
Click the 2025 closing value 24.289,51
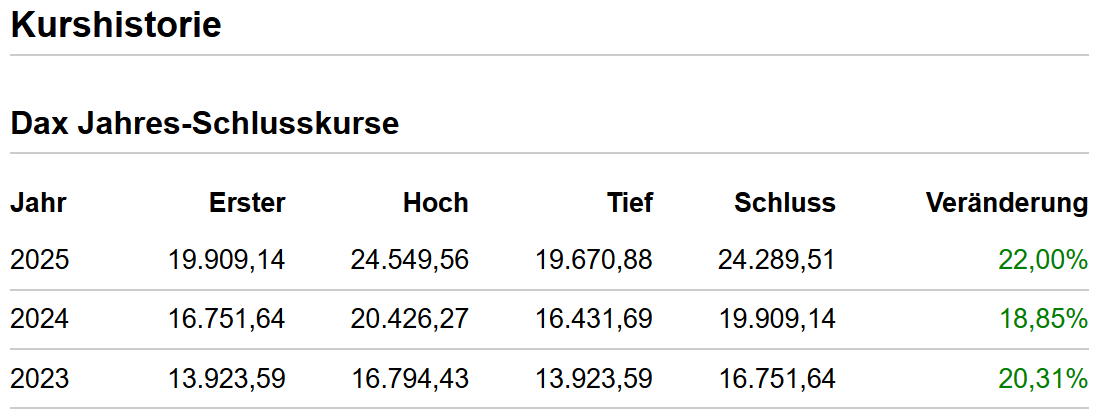coord(777,260)
